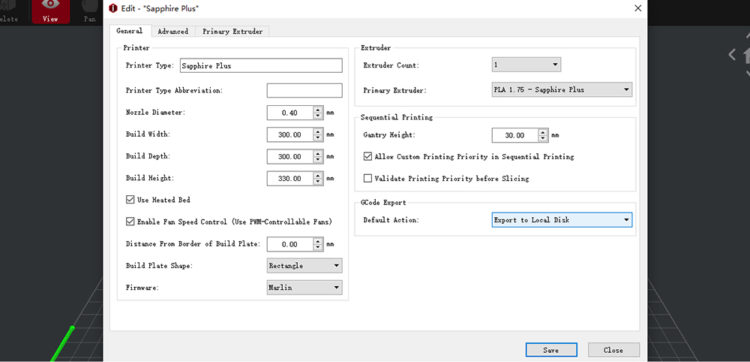Viewport: 750px width, 362px height.
Task: Decrease Build Depth with down arrow
Action: pyautogui.click(x=318, y=160)
